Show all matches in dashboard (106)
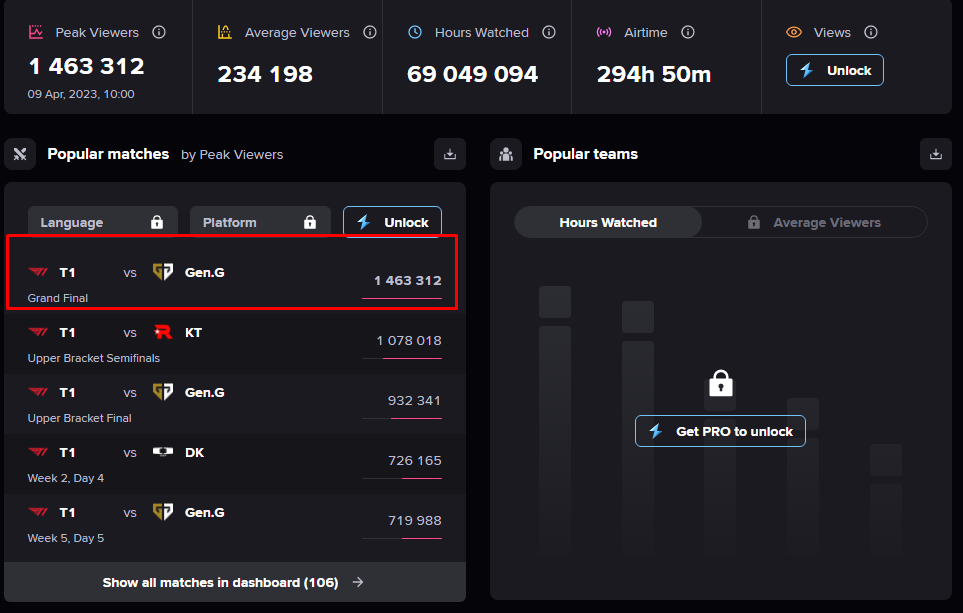 [x=235, y=582]
